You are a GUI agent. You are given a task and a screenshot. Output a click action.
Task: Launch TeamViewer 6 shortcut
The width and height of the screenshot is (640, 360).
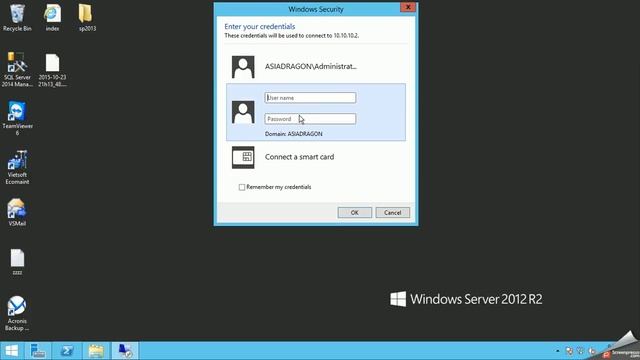click(17, 118)
